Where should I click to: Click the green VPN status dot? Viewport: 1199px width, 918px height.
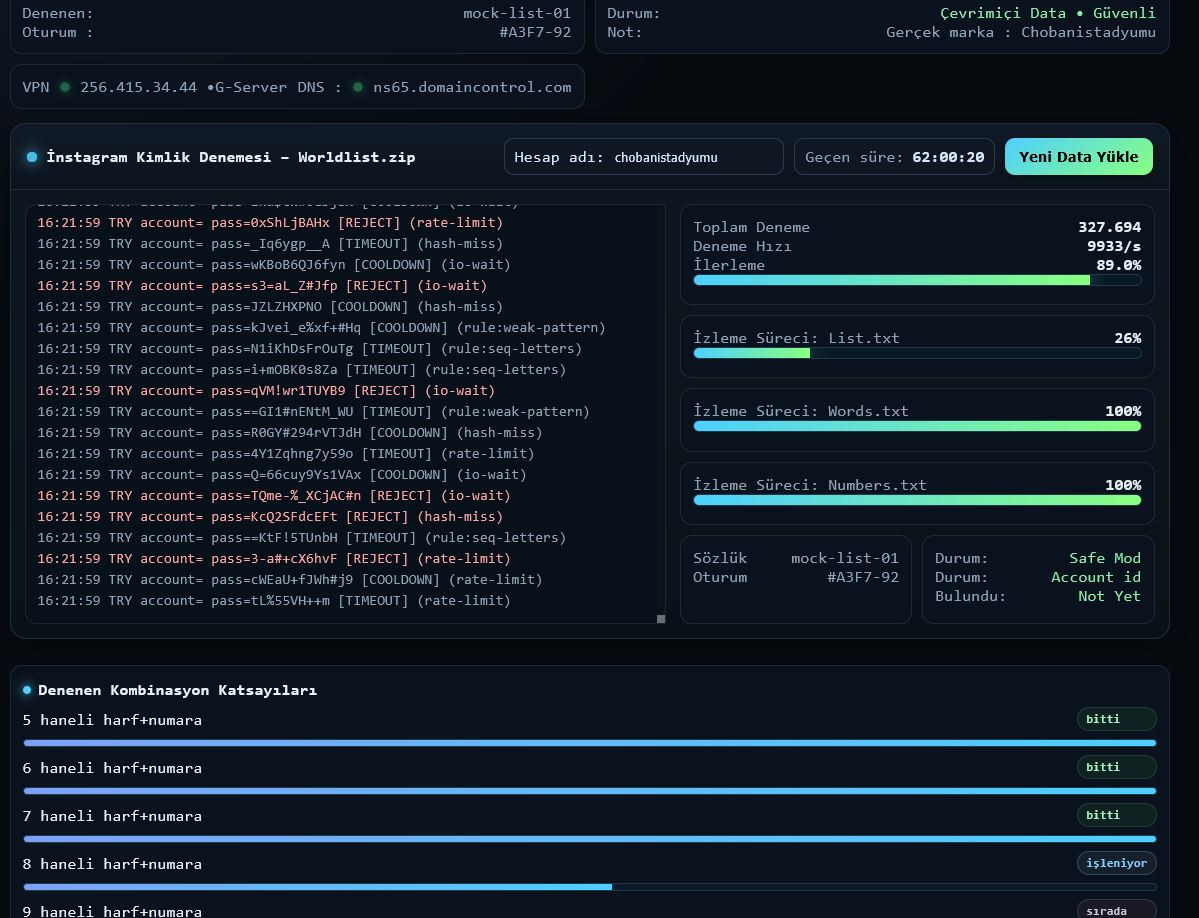tap(65, 87)
